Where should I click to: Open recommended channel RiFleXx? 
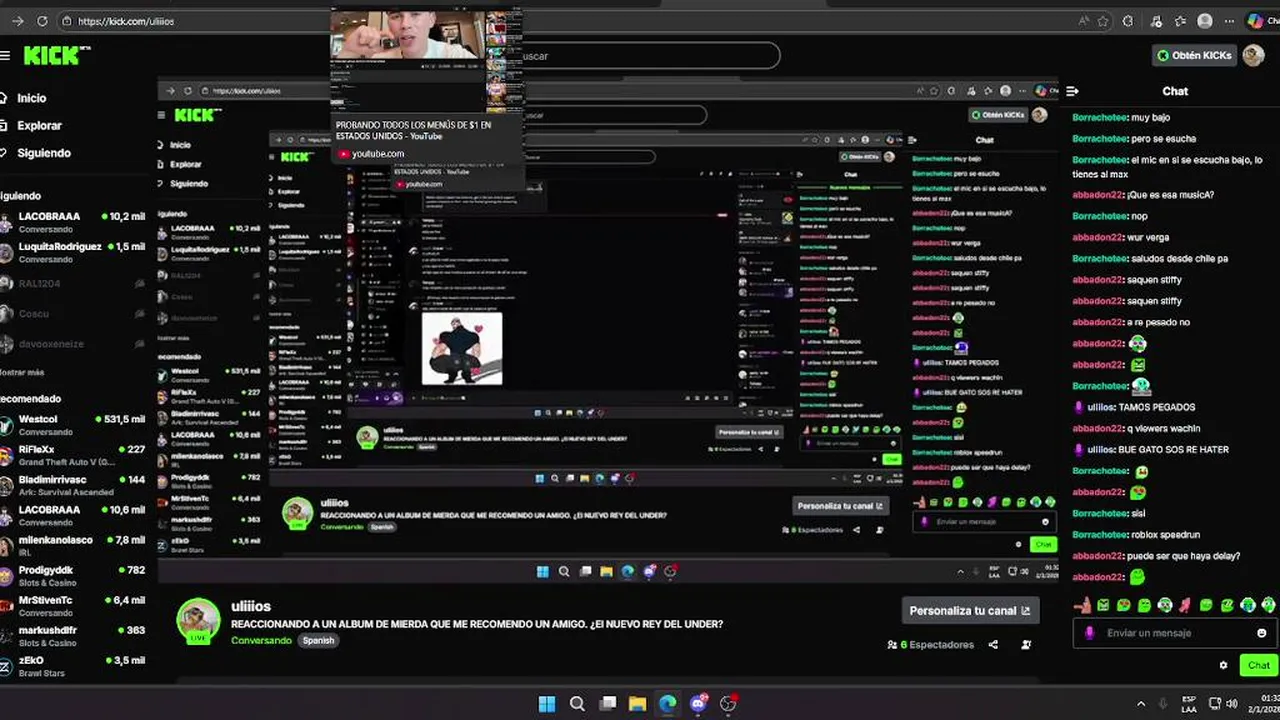click(x=75, y=455)
